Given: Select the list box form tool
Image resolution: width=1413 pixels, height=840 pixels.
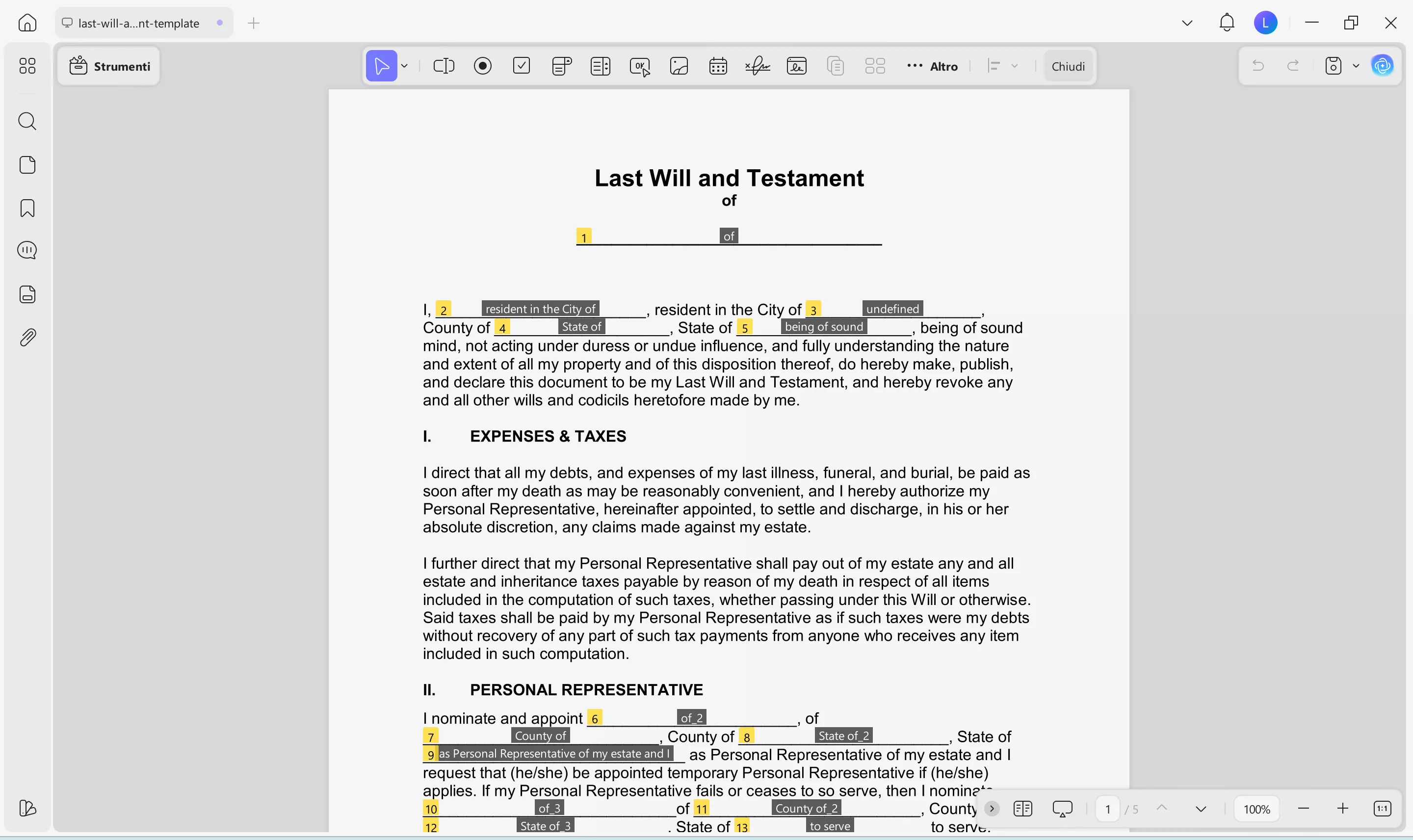Looking at the screenshot, I should [600, 66].
